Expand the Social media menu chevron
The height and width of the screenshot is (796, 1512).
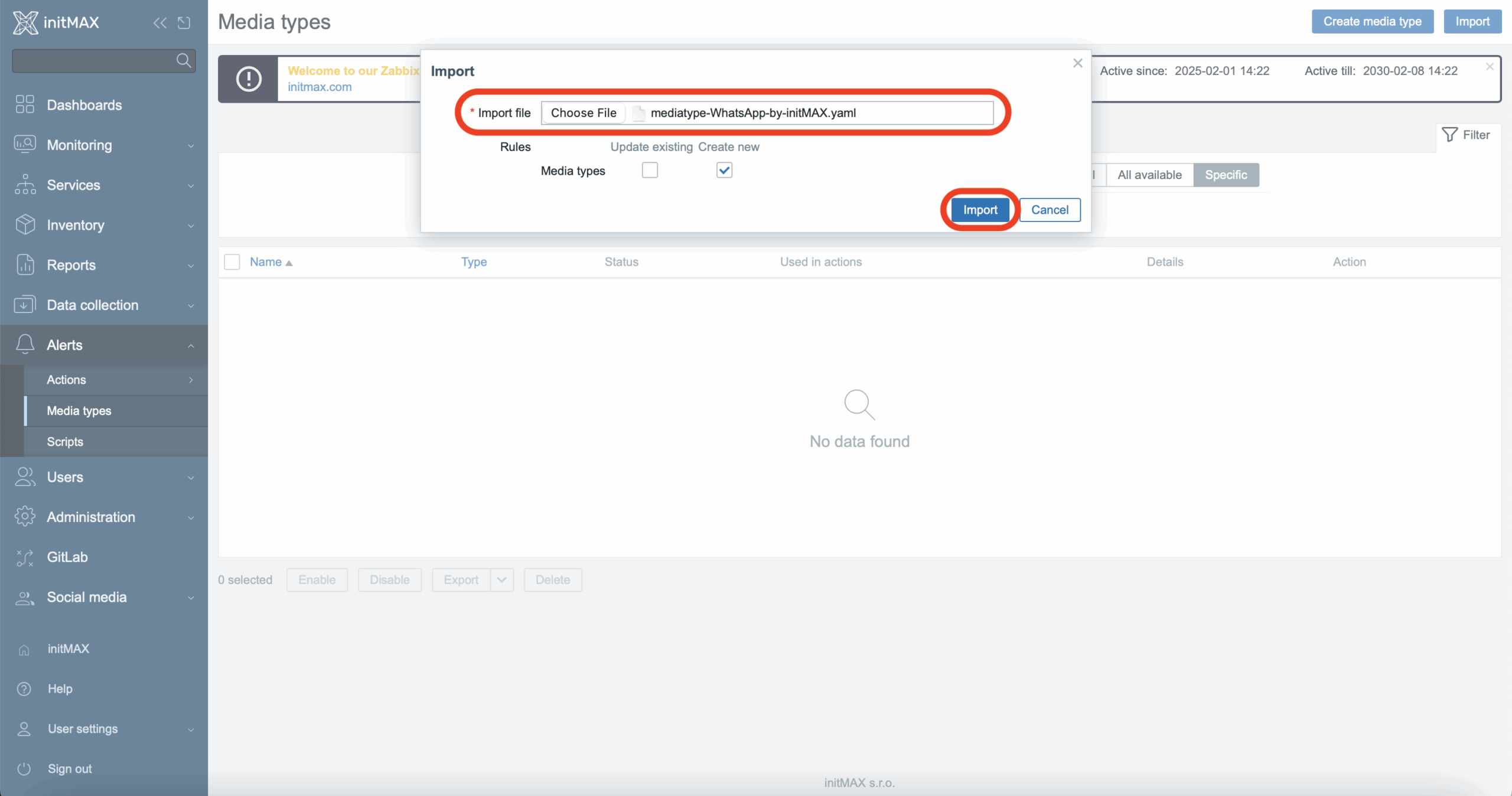point(191,598)
